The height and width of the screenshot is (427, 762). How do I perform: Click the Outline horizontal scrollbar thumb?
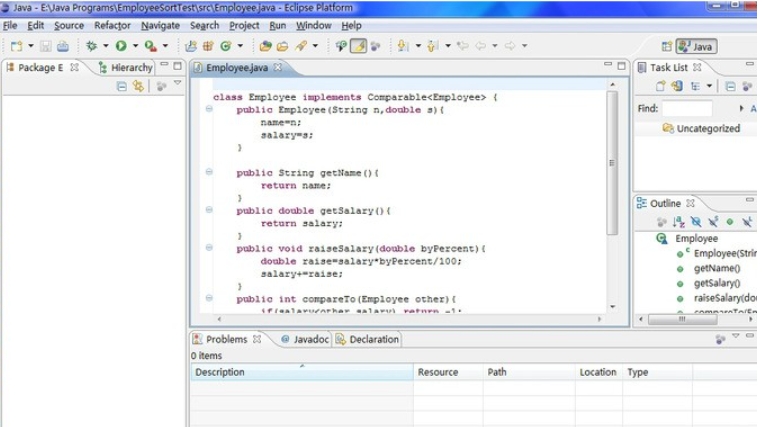click(x=682, y=319)
